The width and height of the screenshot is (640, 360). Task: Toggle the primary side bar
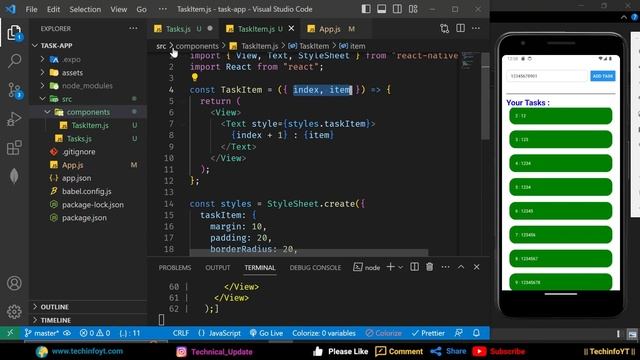tap(366, 9)
